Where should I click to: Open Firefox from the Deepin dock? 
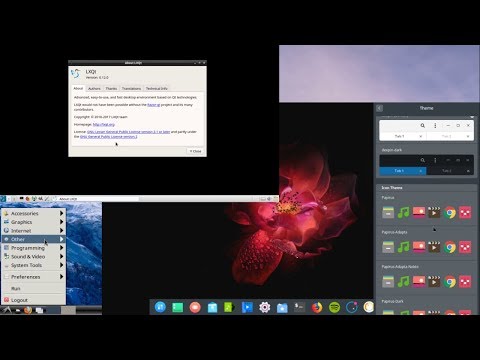317,307
